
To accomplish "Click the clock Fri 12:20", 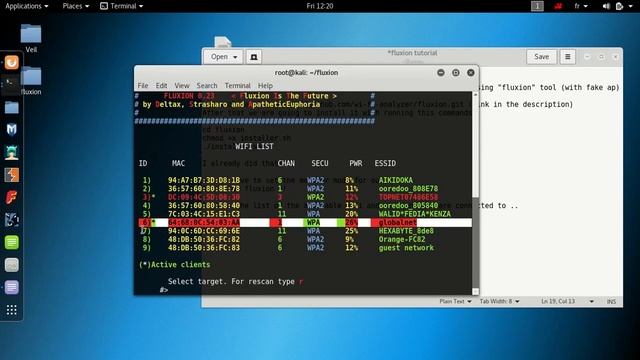I will [x=320, y=6].
